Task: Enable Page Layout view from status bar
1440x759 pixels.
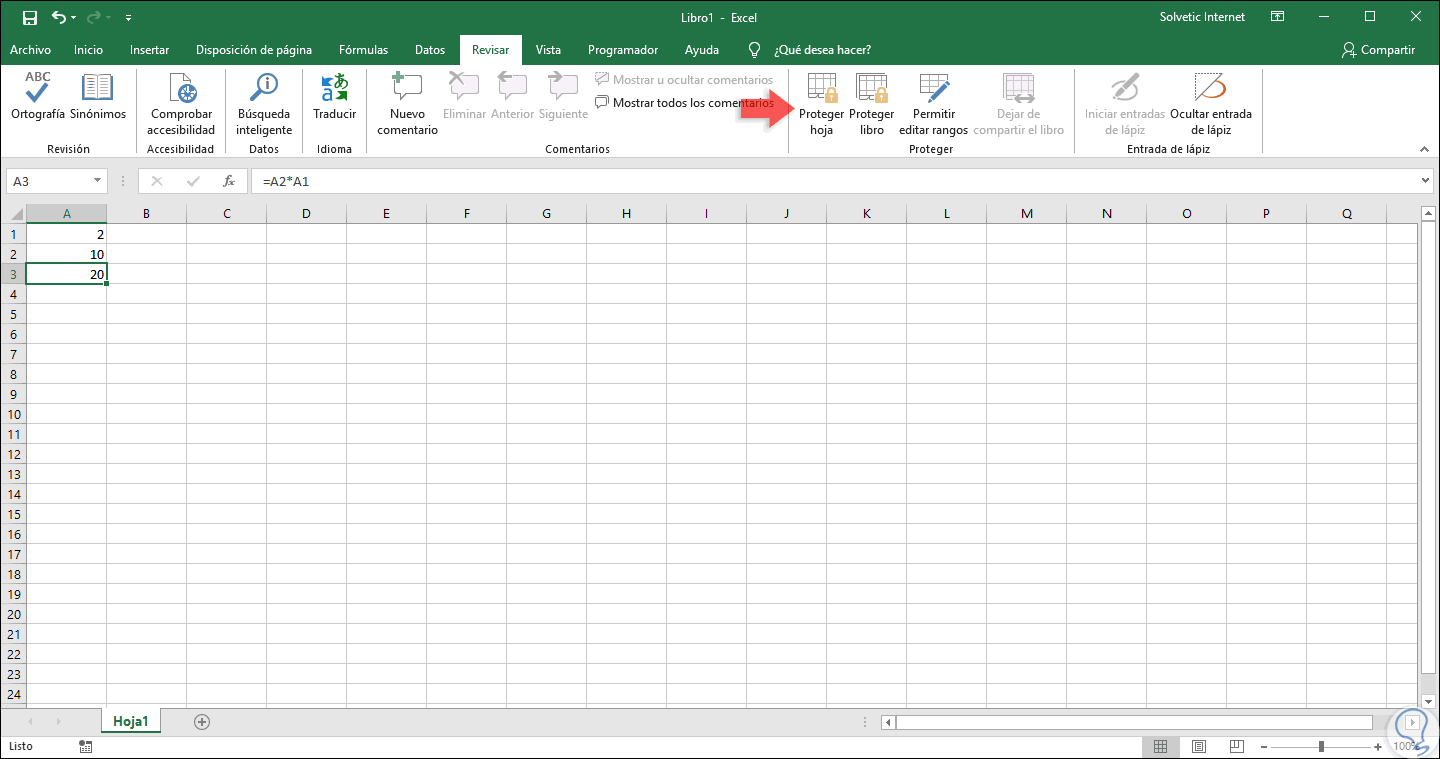Action: coord(1198,746)
